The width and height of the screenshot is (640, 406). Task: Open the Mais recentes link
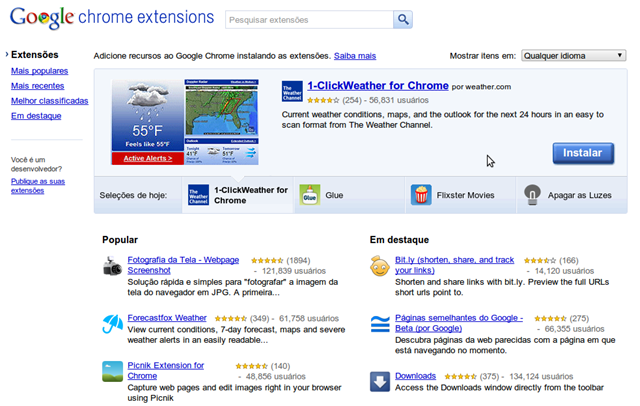[x=38, y=86]
